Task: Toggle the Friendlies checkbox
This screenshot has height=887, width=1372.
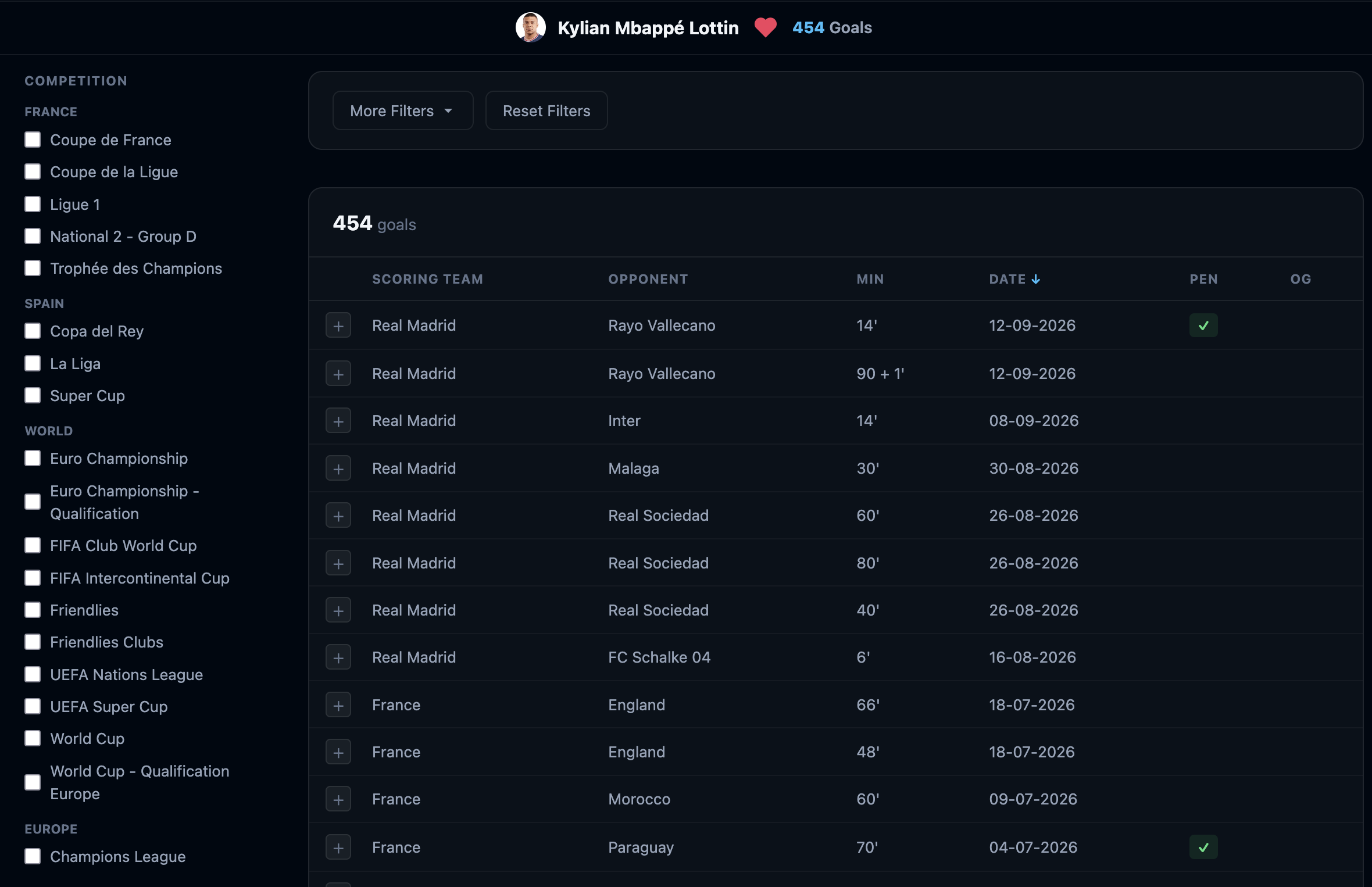Action: (x=33, y=610)
